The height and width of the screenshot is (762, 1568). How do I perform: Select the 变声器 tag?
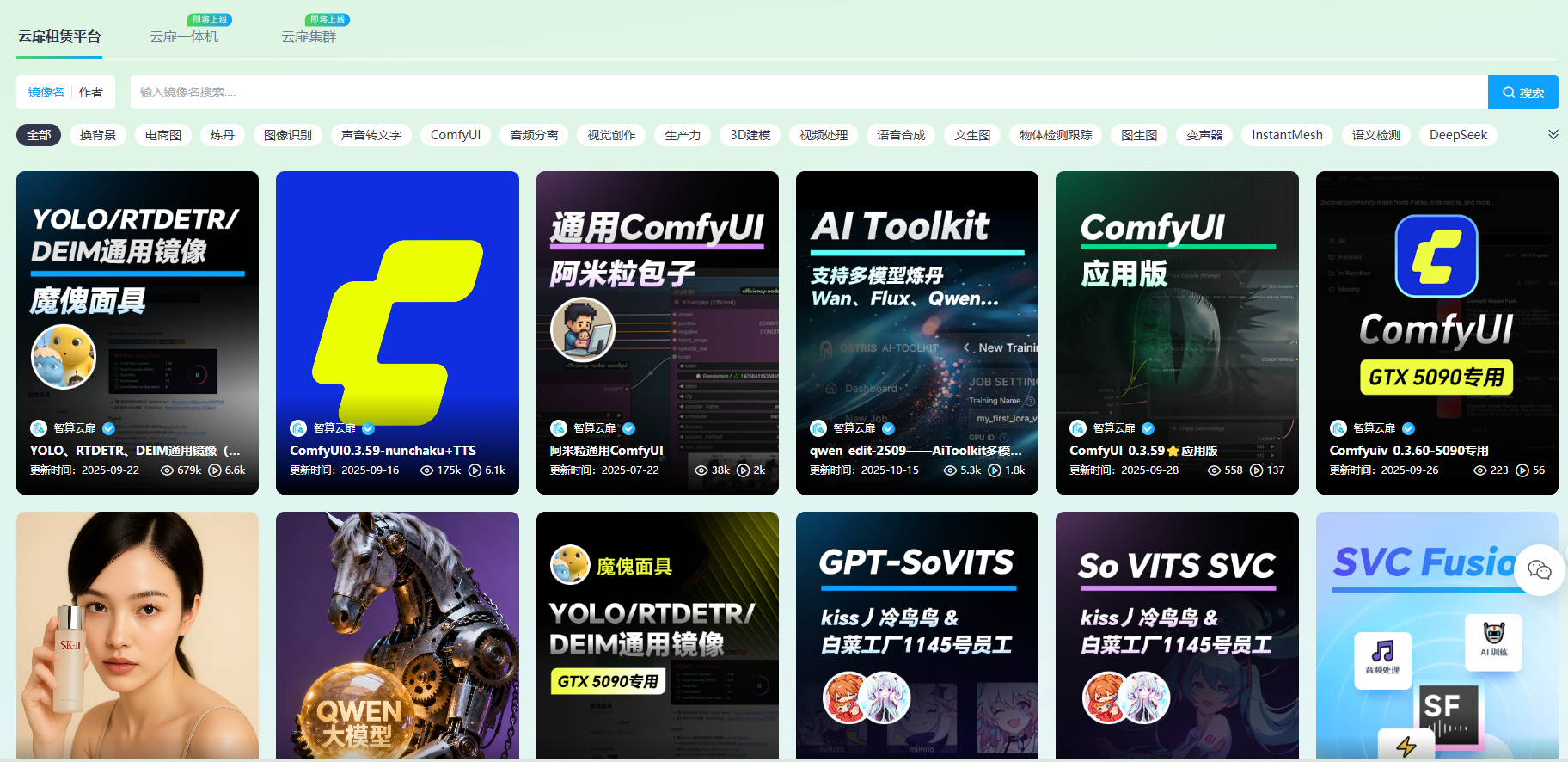[x=1204, y=135]
